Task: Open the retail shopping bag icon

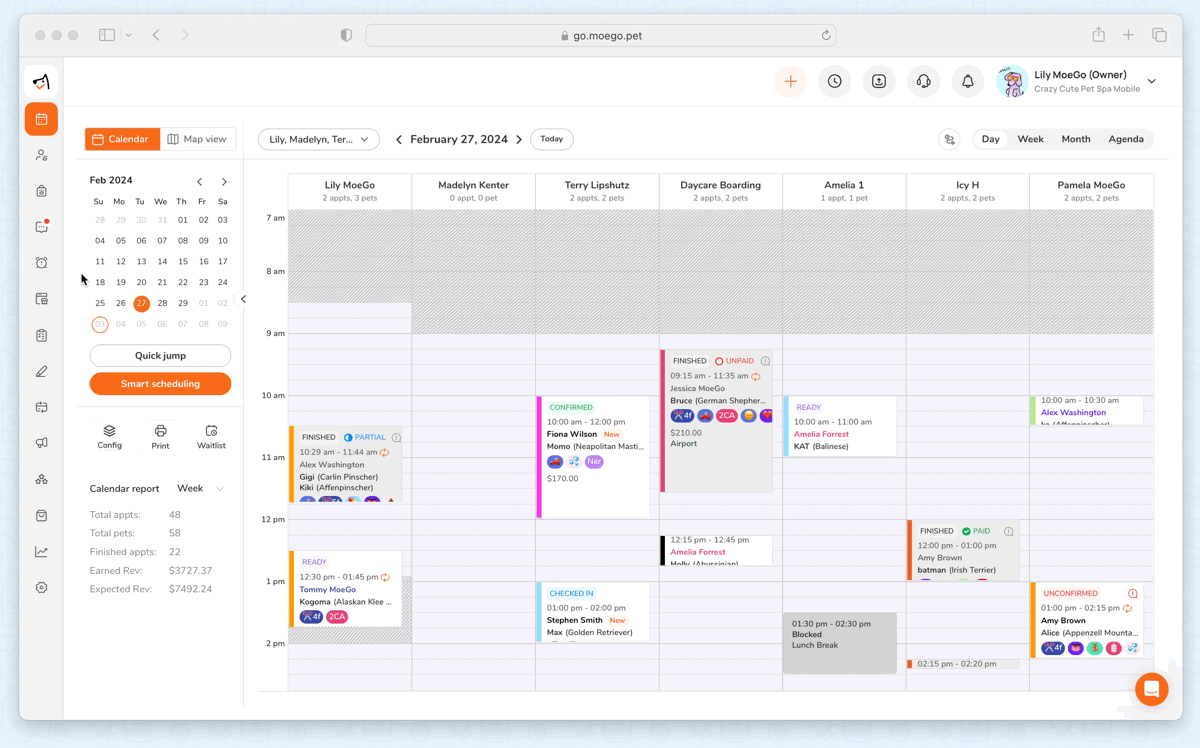Action: tap(41, 515)
